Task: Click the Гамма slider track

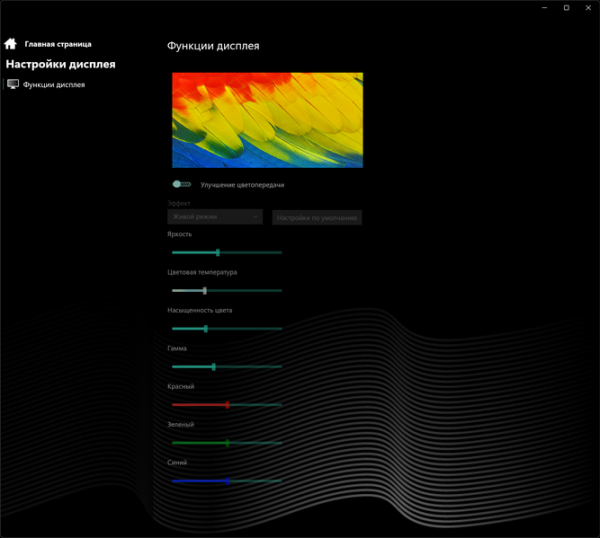Action: (227, 367)
